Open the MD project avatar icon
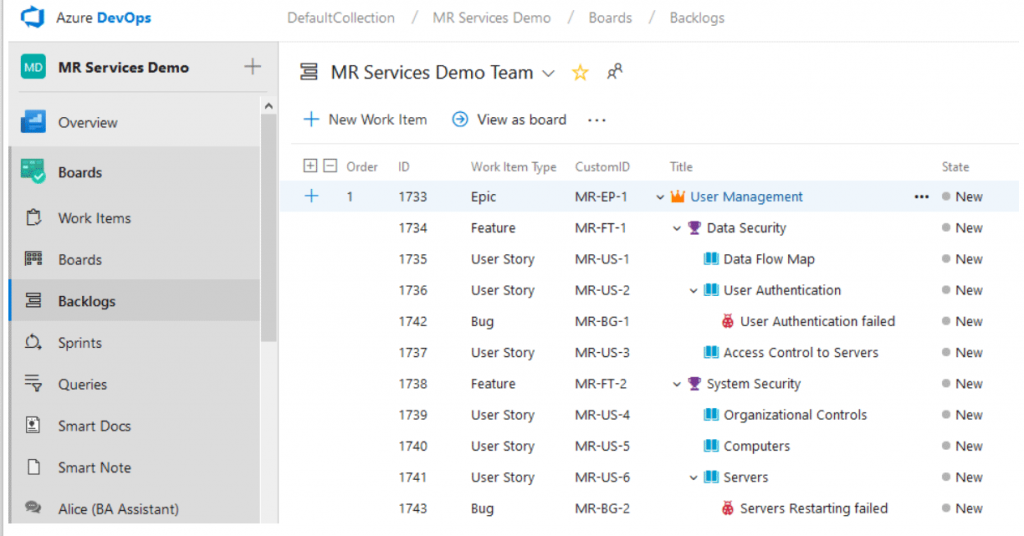Viewport: 1024px width, 536px height. pos(33,67)
